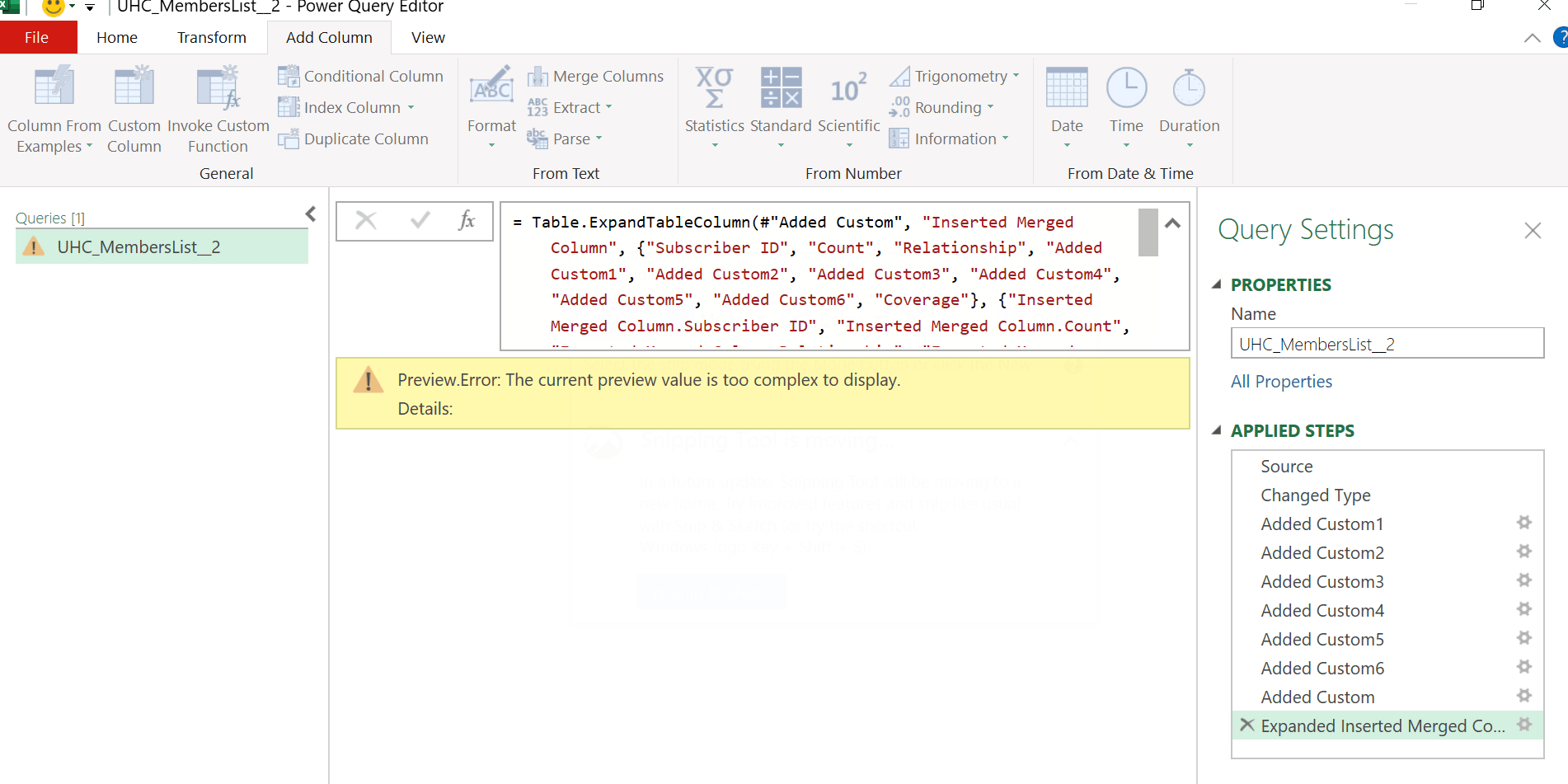This screenshot has width=1568, height=784.
Task: Click the fx add step icon
Action: pos(467,220)
